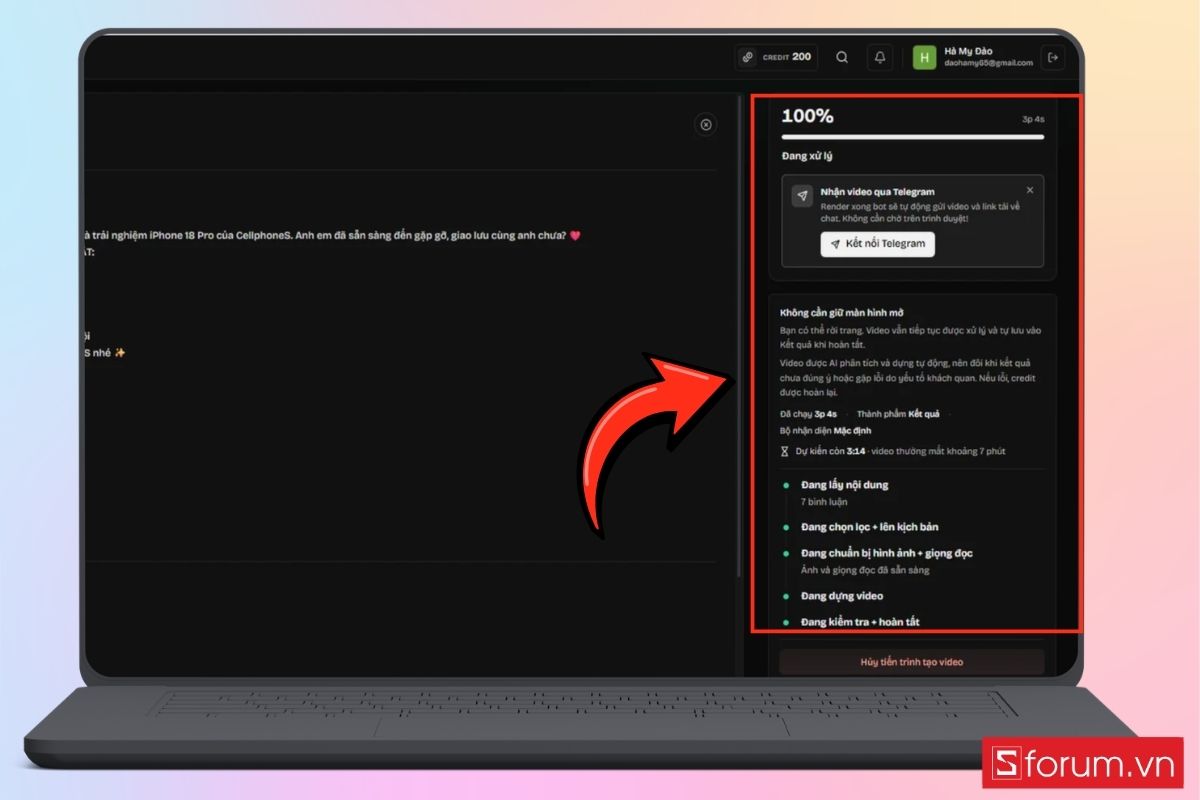This screenshot has height=800, width=1200.
Task: Open the search magnifier icon
Action: pos(842,58)
